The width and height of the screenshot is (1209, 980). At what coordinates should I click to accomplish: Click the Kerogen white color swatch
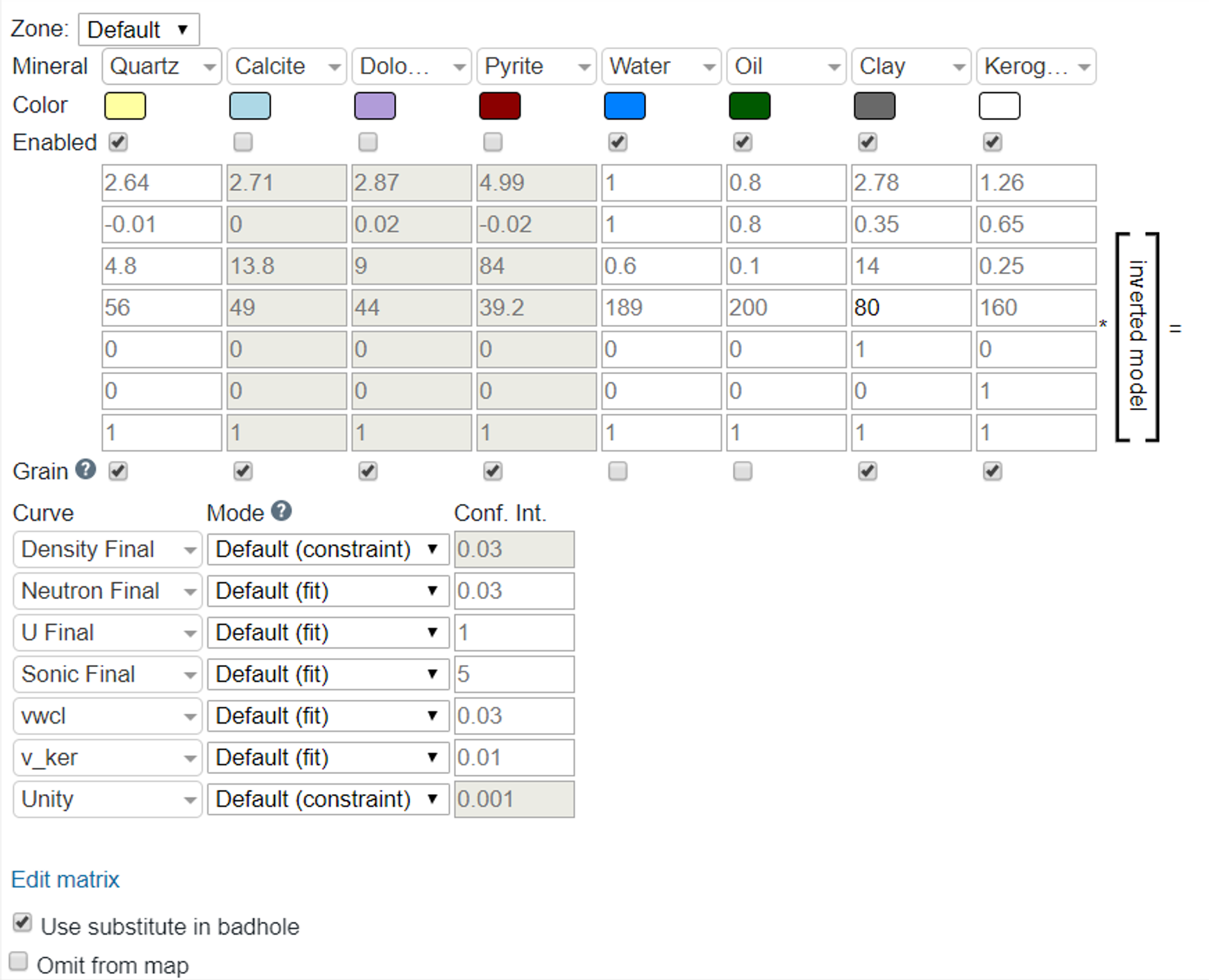(x=999, y=106)
